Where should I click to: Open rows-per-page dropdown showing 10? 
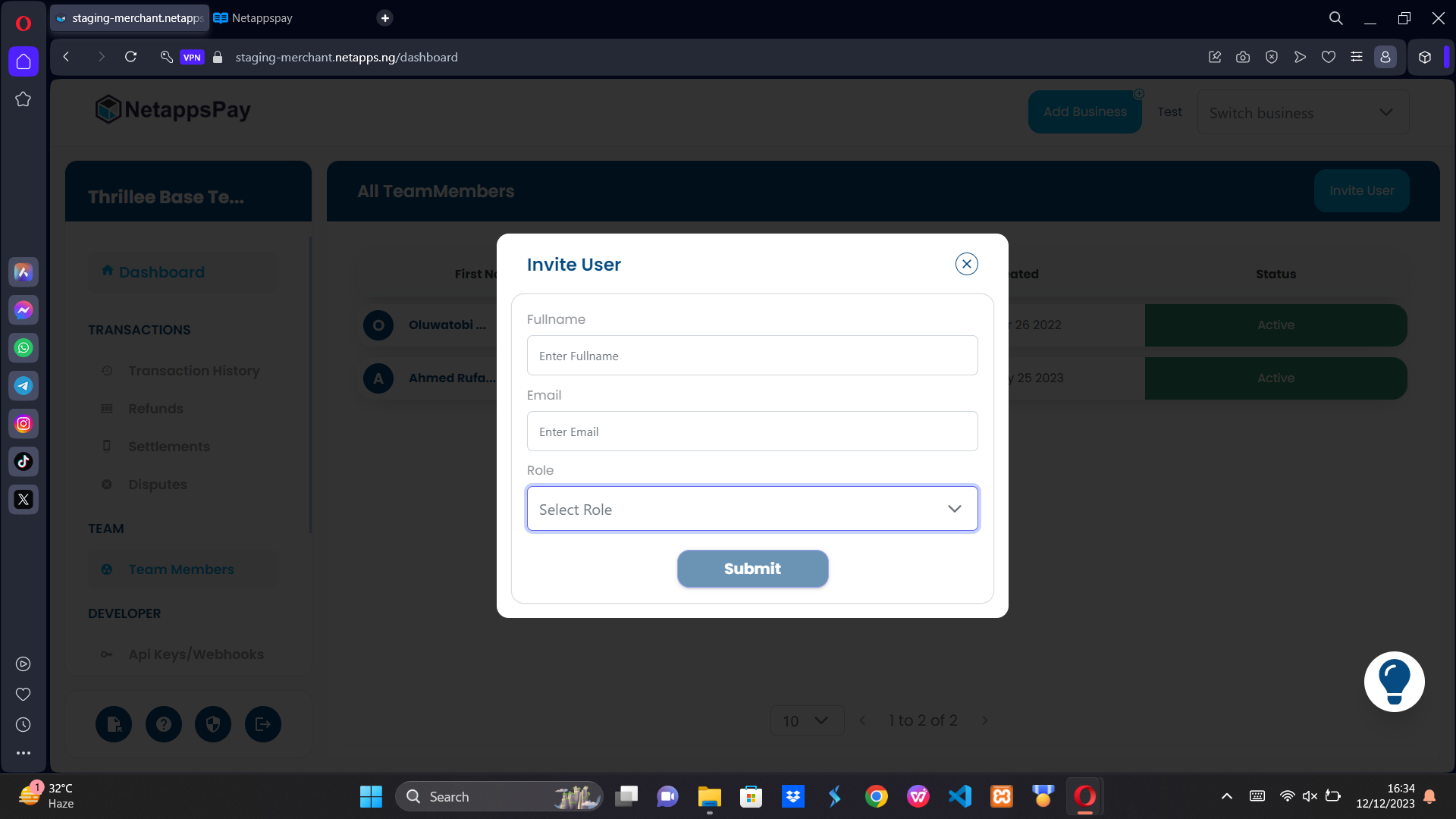click(x=806, y=720)
